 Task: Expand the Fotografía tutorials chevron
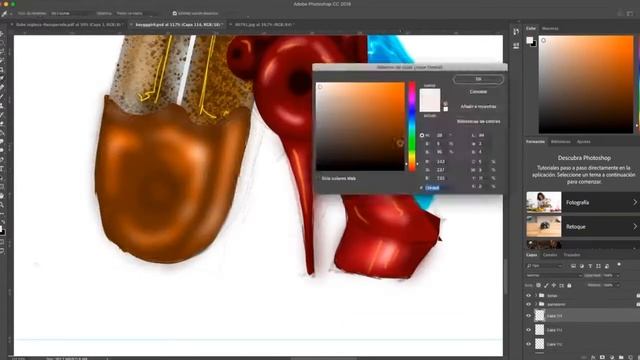[635, 202]
